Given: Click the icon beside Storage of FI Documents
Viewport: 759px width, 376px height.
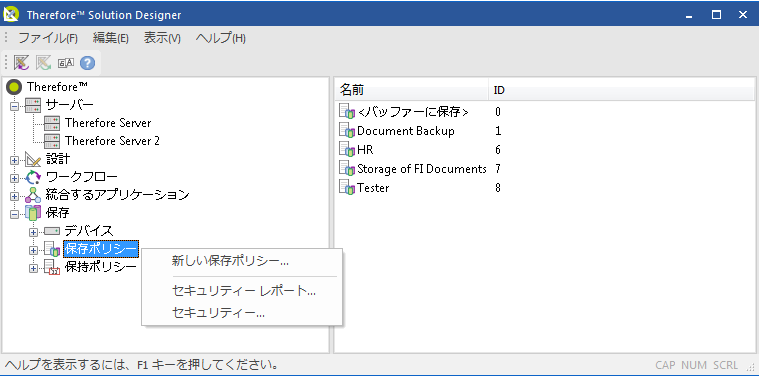Looking at the screenshot, I should click(x=348, y=169).
